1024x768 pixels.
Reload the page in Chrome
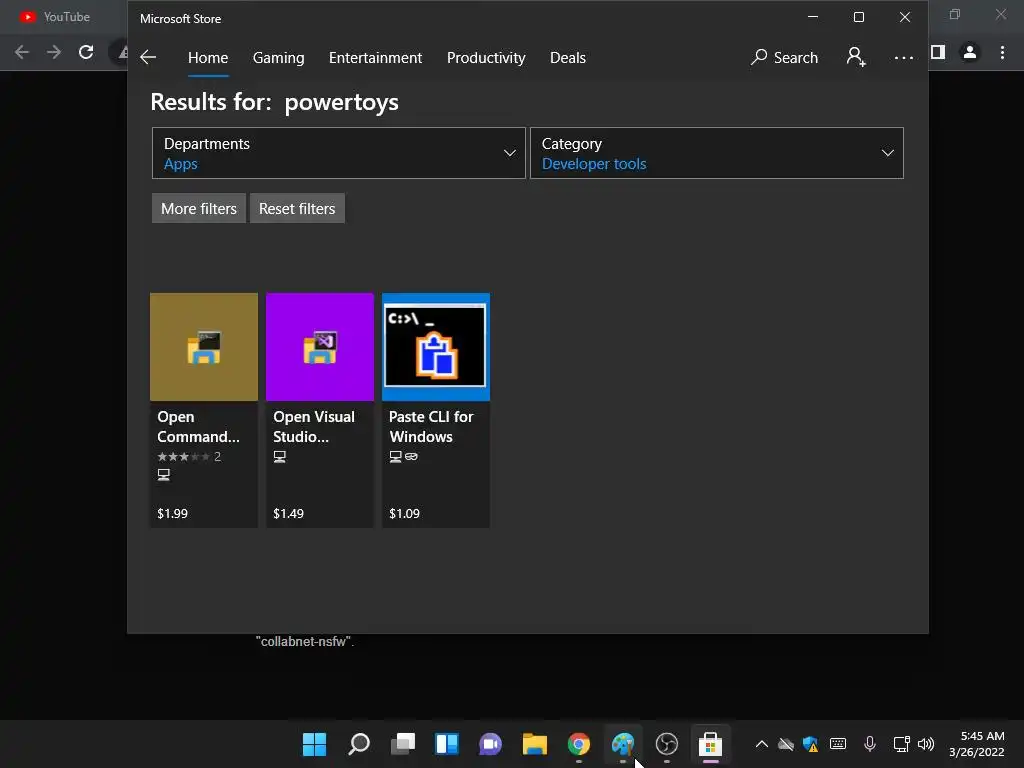point(86,52)
